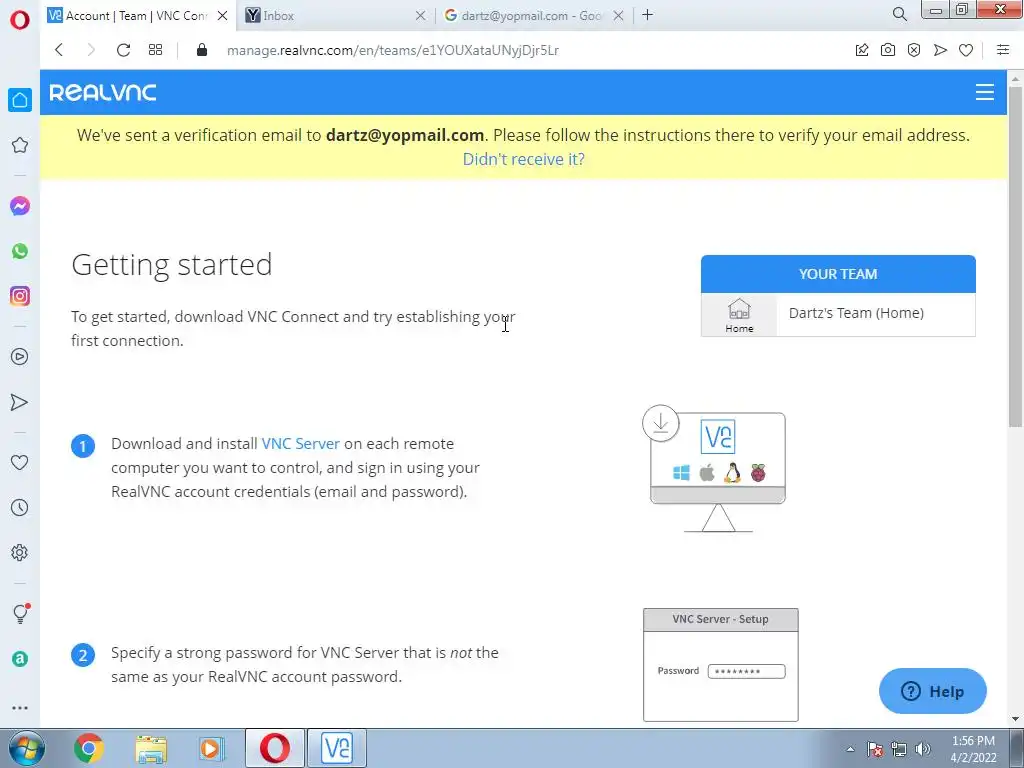Open the Windows Start menu
Image resolution: width=1024 pixels, height=768 pixels.
coord(27,748)
